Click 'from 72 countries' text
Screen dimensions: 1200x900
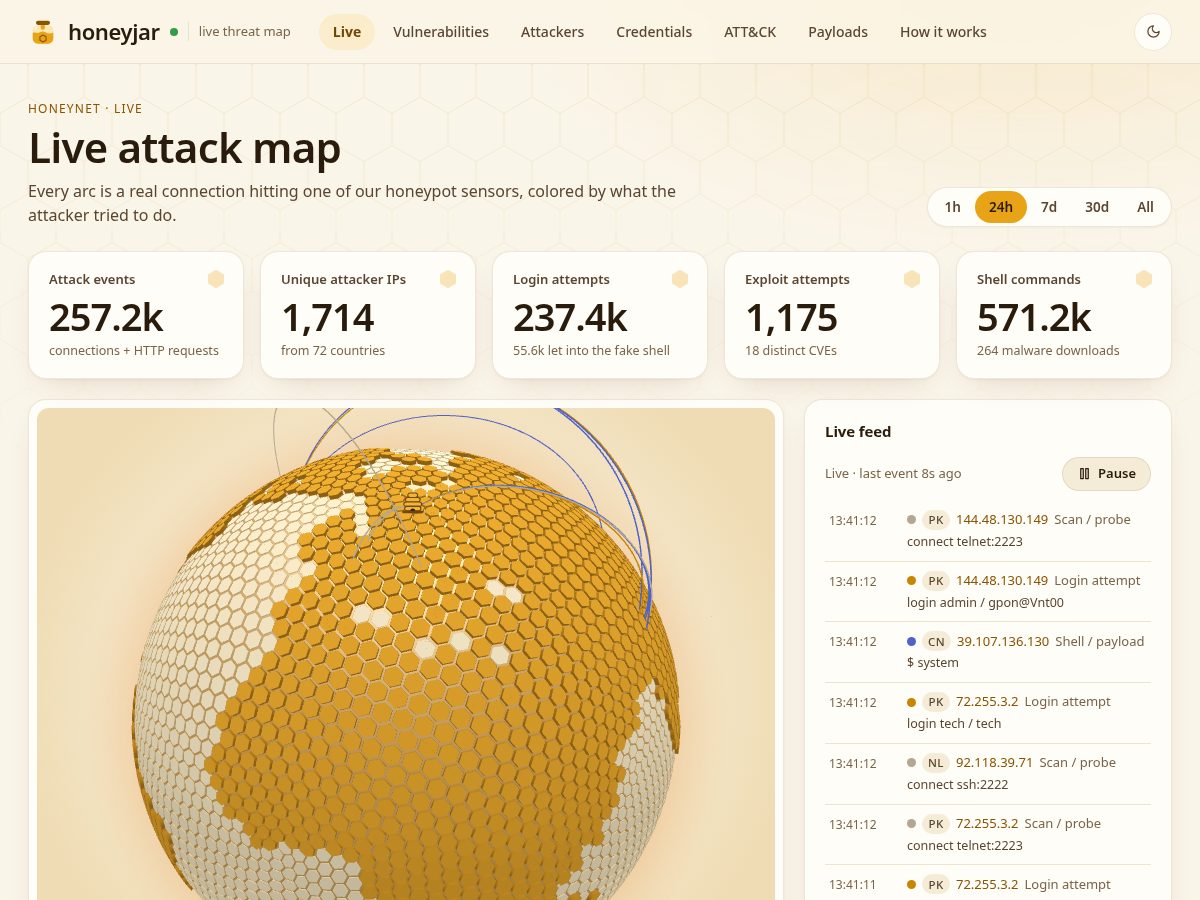click(333, 351)
